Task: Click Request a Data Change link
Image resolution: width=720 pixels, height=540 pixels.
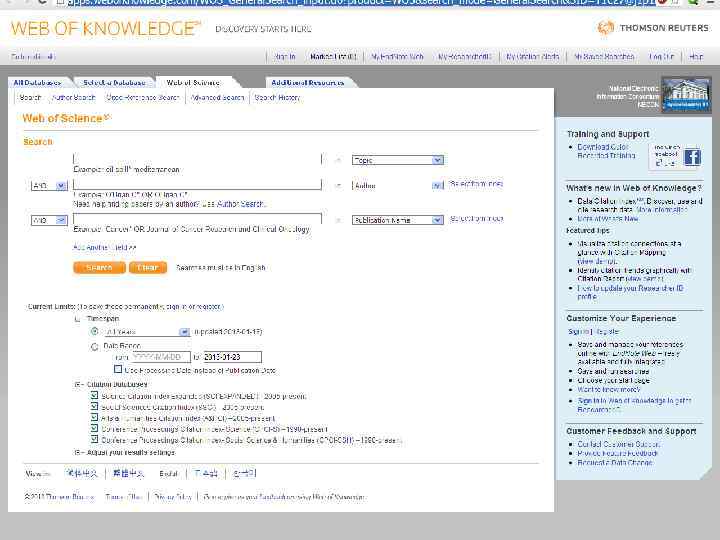Action: tap(615, 462)
